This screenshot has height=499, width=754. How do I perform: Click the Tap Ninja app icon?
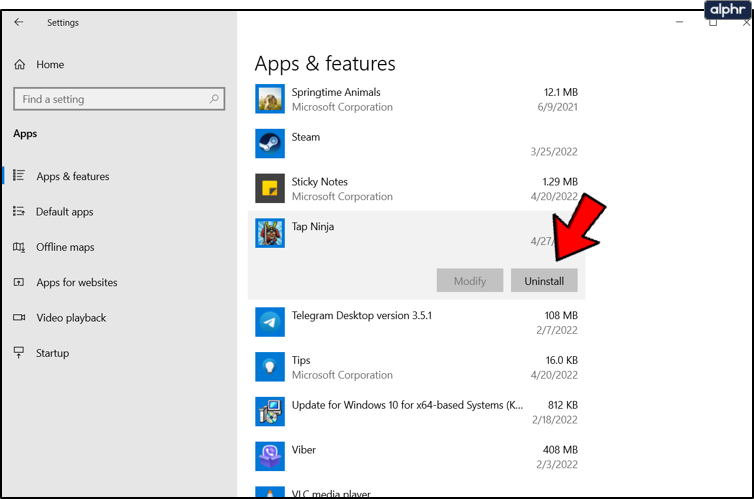click(270, 233)
